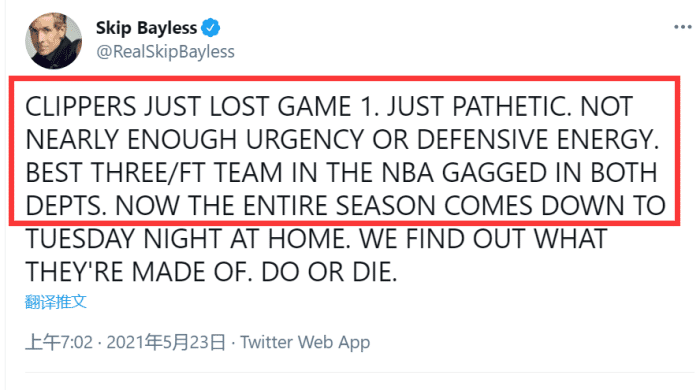Click the 2021年5月23日 date
This screenshot has height=390, width=700.
pos(166,342)
